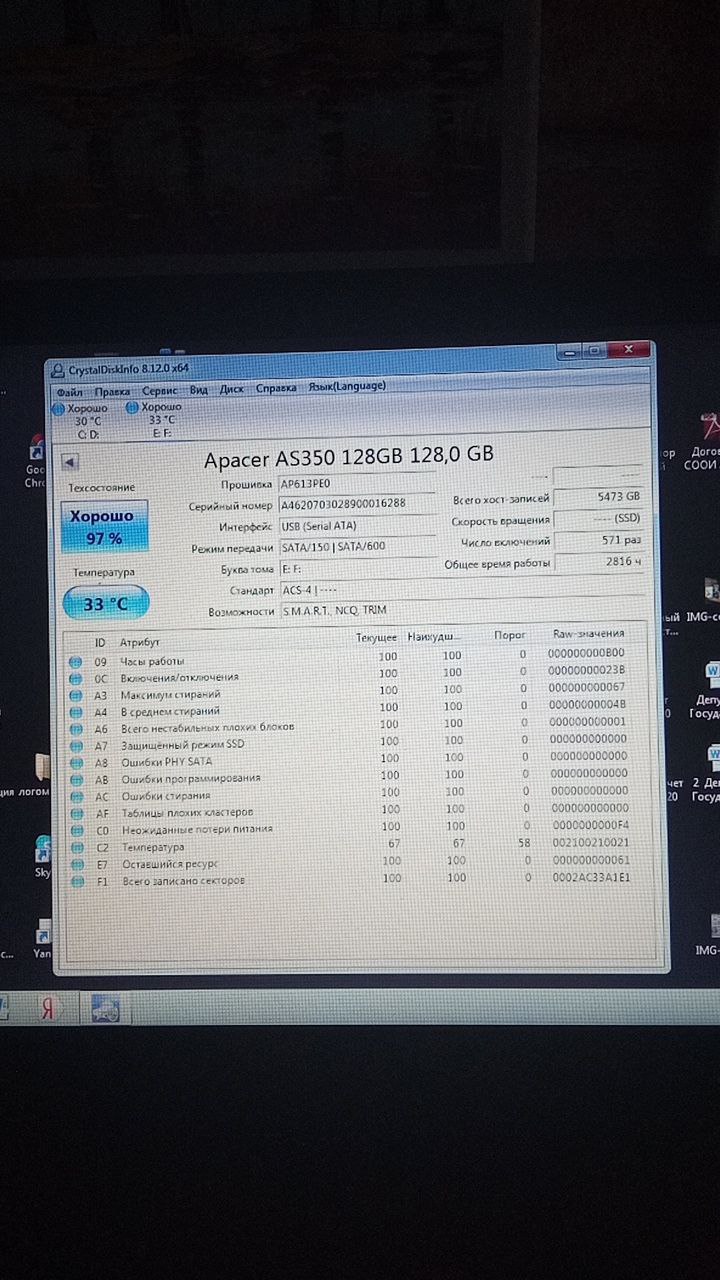Image resolution: width=720 pixels, height=1280 pixels.
Task: Click the serial number field A4620703028900016288
Action: [357, 504]
